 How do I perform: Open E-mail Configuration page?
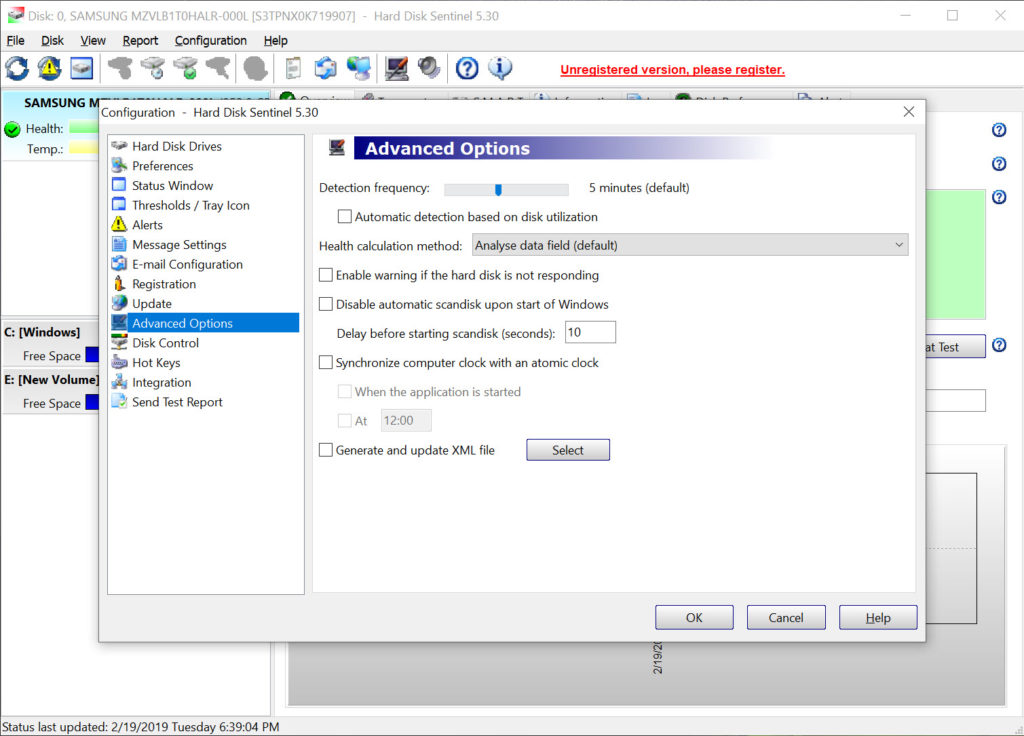187,264
